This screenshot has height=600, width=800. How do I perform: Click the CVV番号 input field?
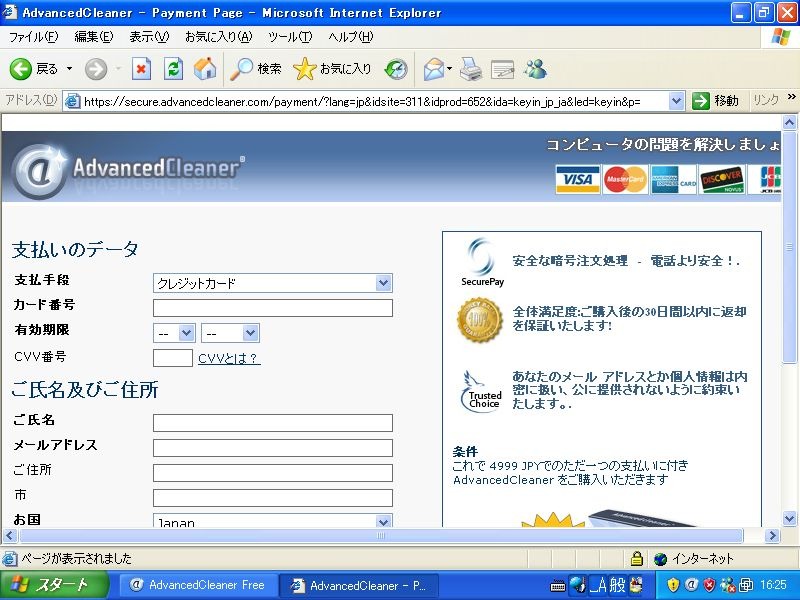172,358
